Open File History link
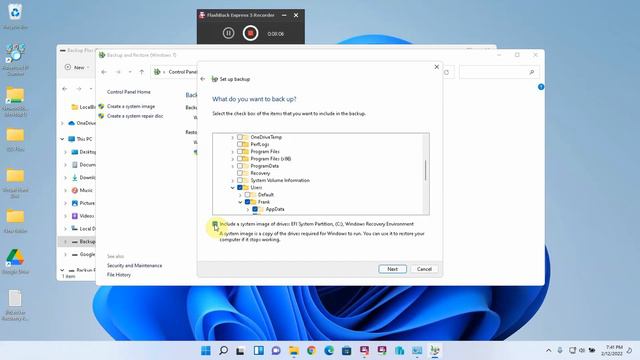Image resolution: width=640 pixels, height=360 pixels. (119, 275)
